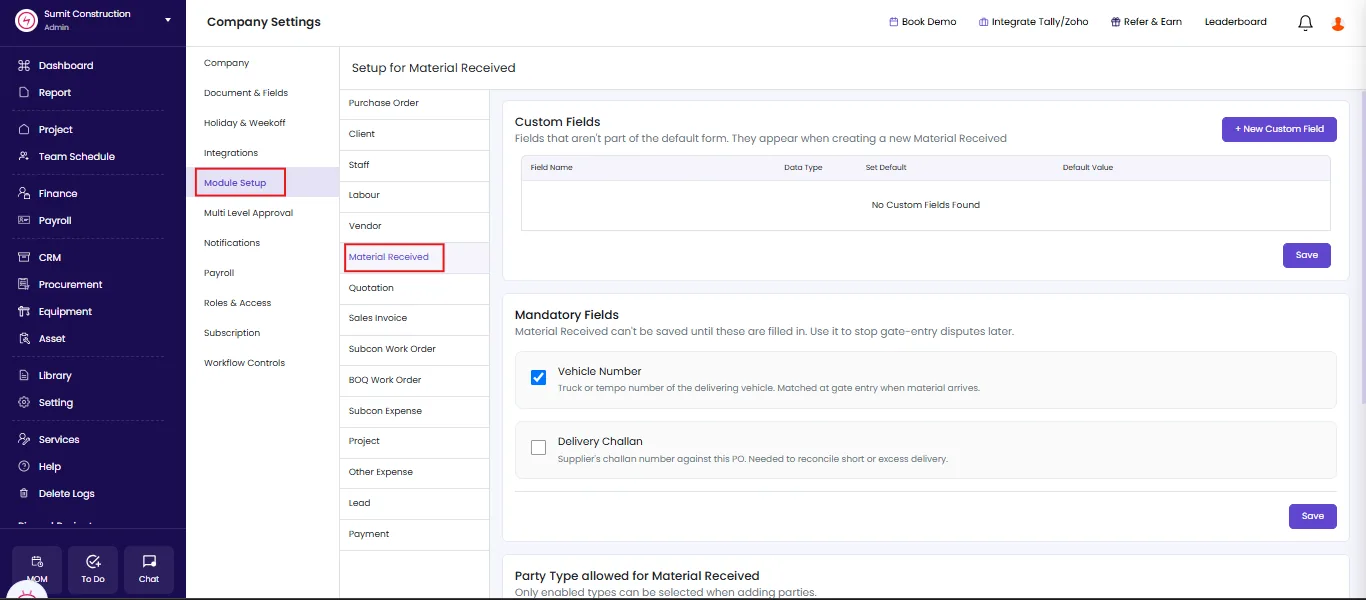This screenshot has height=600, width=1366.
Task: Select the CRM sidebar icon
Action: (x=24, y=258)
